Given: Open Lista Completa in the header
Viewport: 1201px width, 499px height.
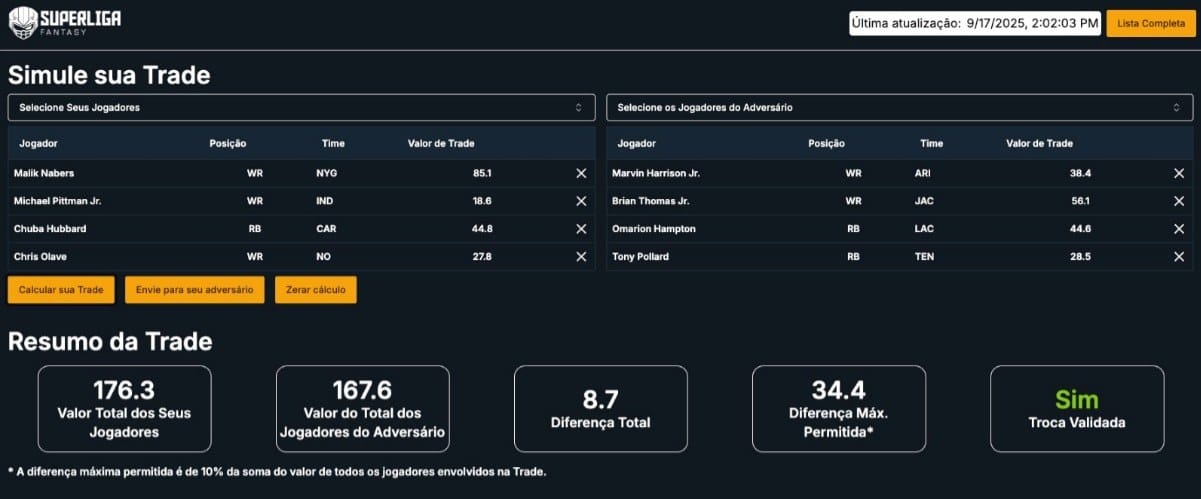Looking at the screenshot, I should click(1150, 23).
